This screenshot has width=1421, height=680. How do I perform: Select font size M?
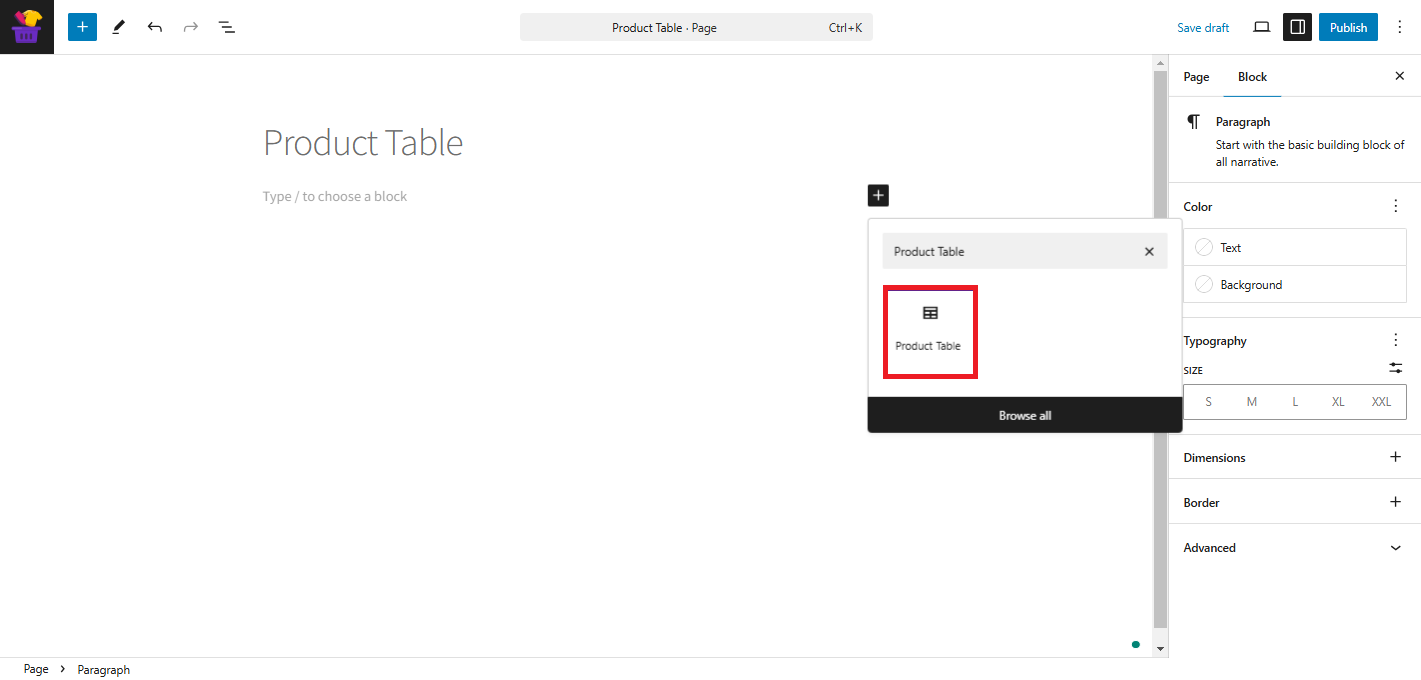point(1251,402)
